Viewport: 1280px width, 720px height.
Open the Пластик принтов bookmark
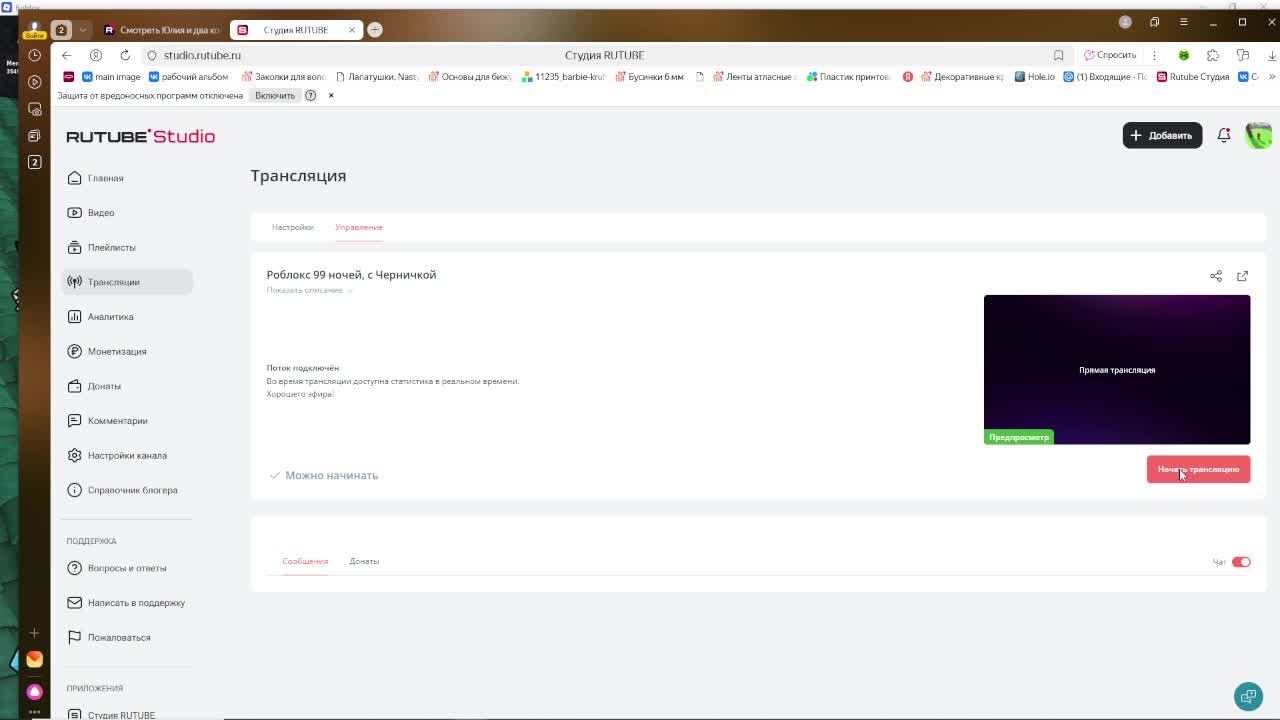[x=848, y=77]
